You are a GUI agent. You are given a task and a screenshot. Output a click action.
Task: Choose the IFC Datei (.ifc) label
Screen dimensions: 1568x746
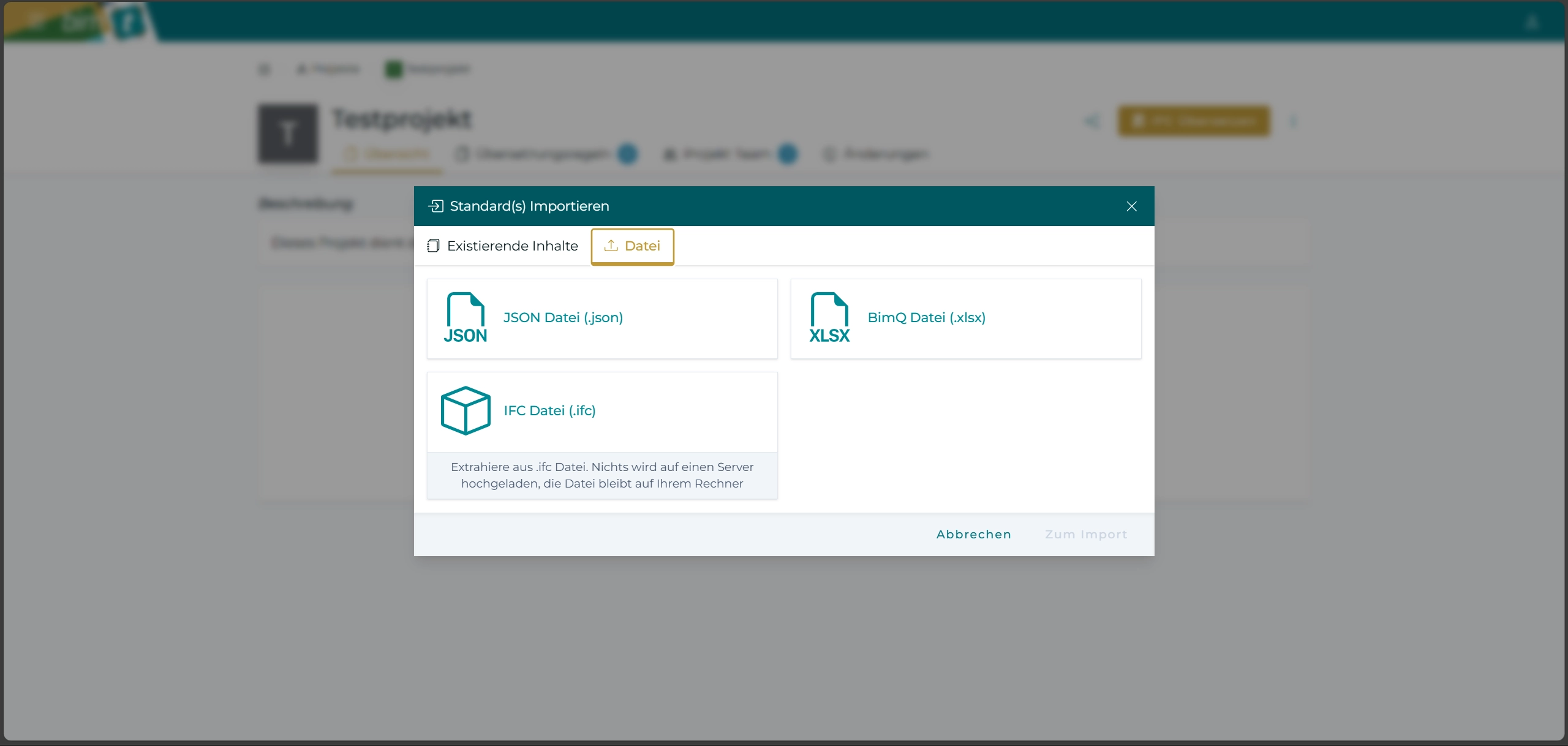[x=549, y=410]
